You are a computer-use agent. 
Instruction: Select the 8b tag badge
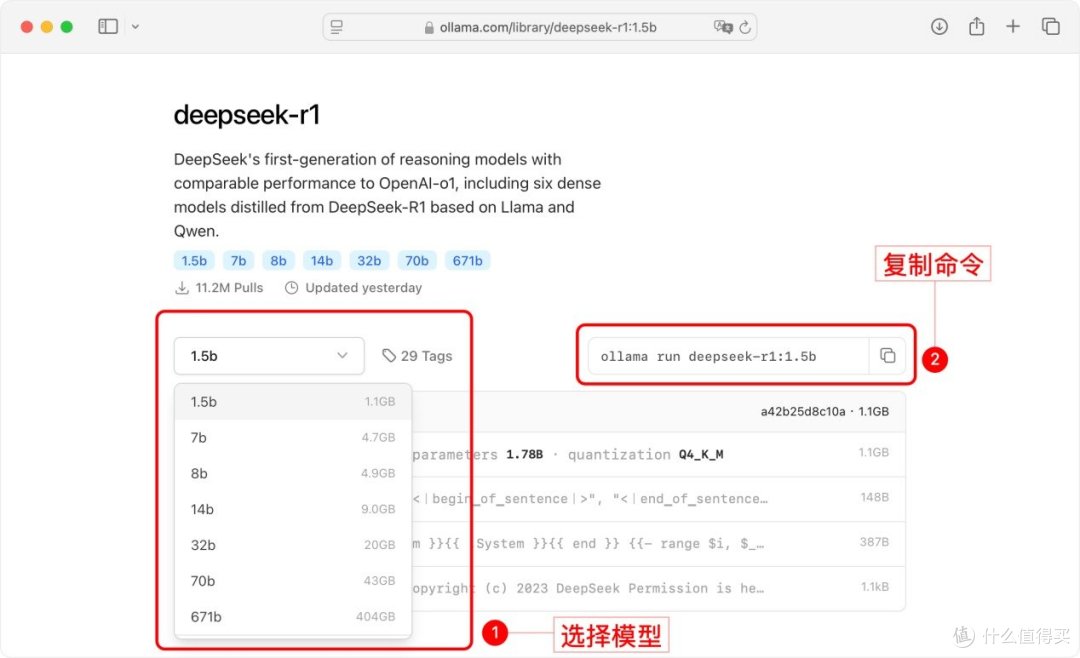[x=278, y=260]
